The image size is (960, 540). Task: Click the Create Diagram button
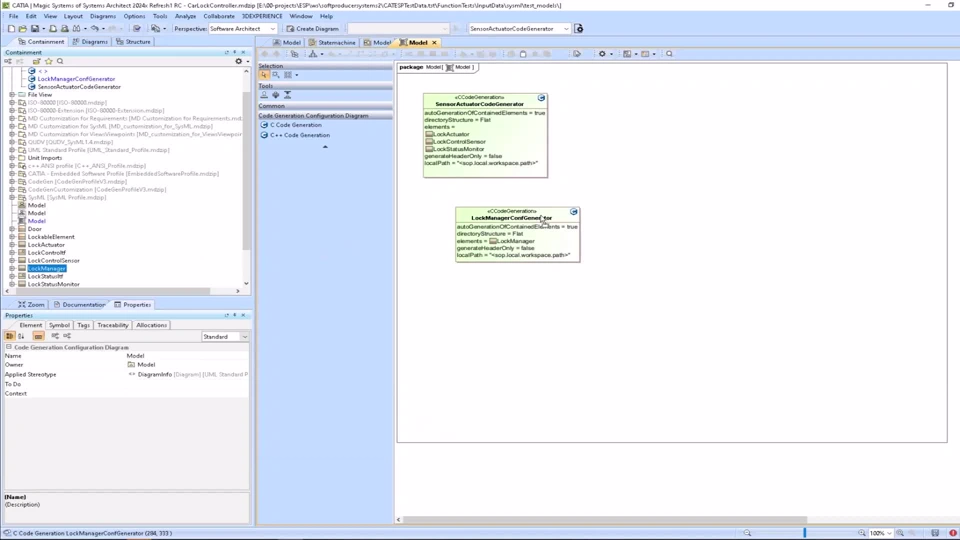[312, 29]
